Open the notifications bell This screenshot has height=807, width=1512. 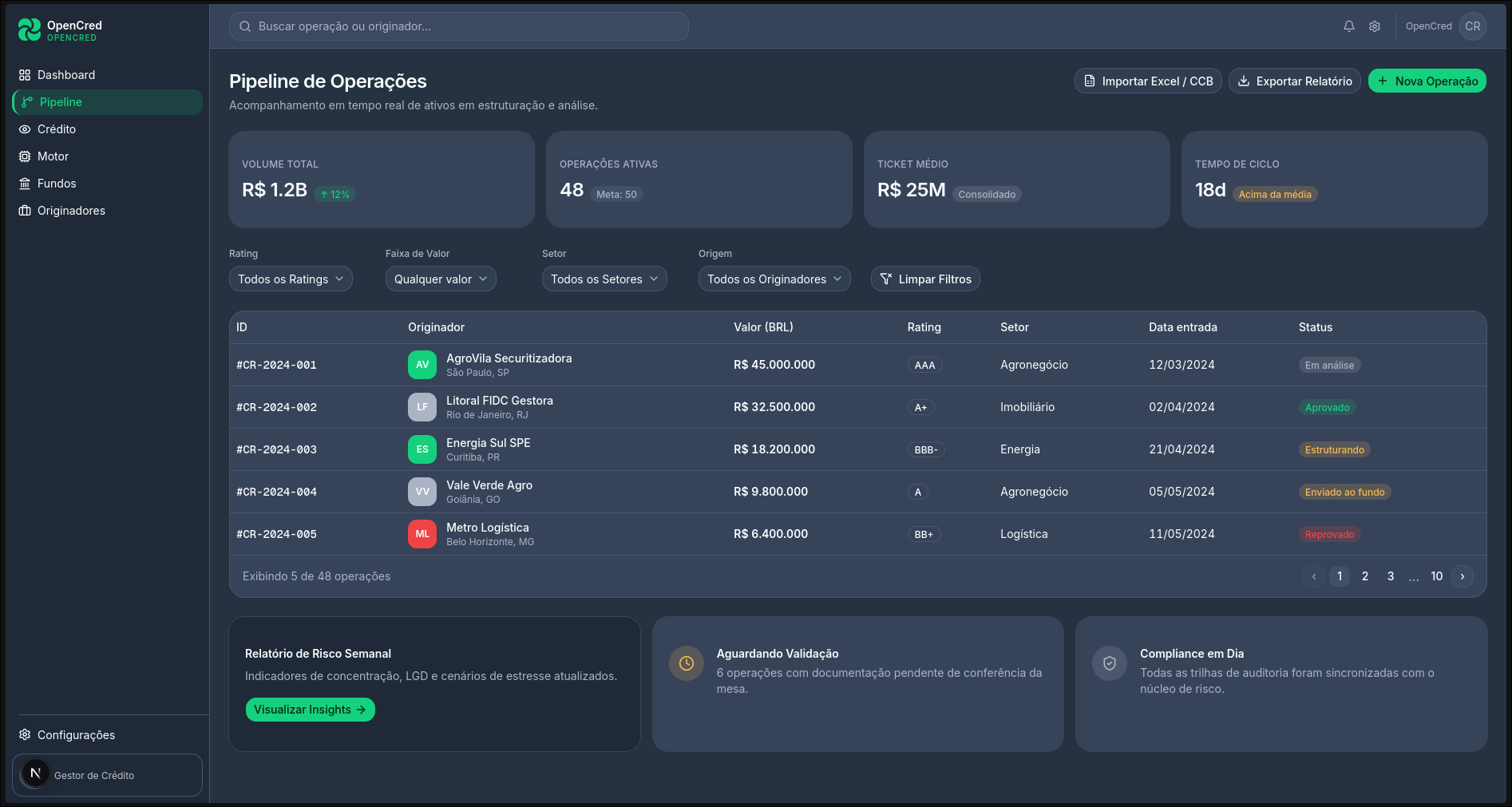[x=1349, y=26]
